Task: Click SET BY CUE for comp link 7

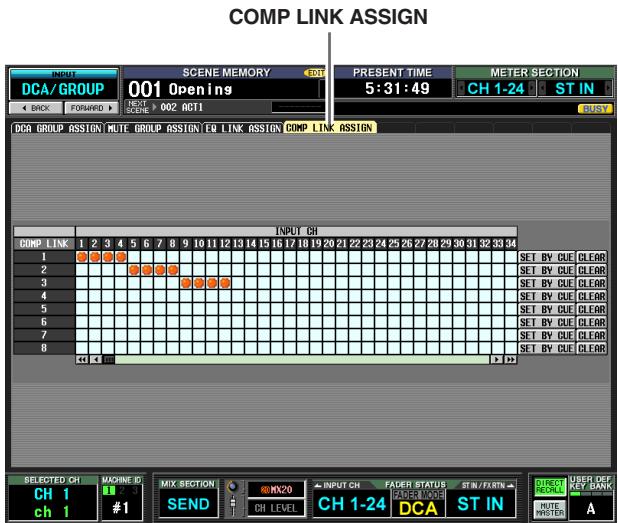Action: pyautogui.click(x=546, y=335)
